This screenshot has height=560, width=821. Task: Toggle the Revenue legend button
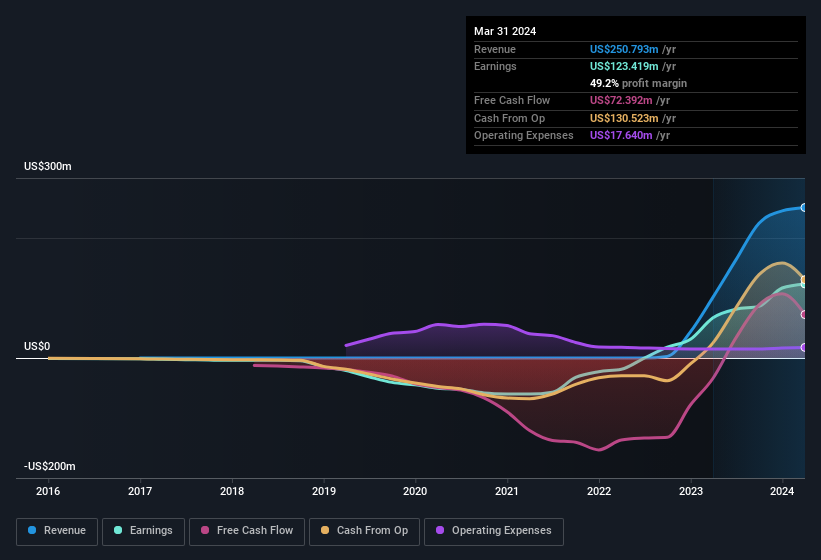[x=57, y=531]
